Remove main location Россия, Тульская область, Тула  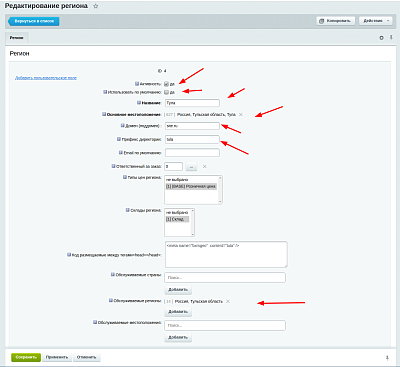[241, 114]
